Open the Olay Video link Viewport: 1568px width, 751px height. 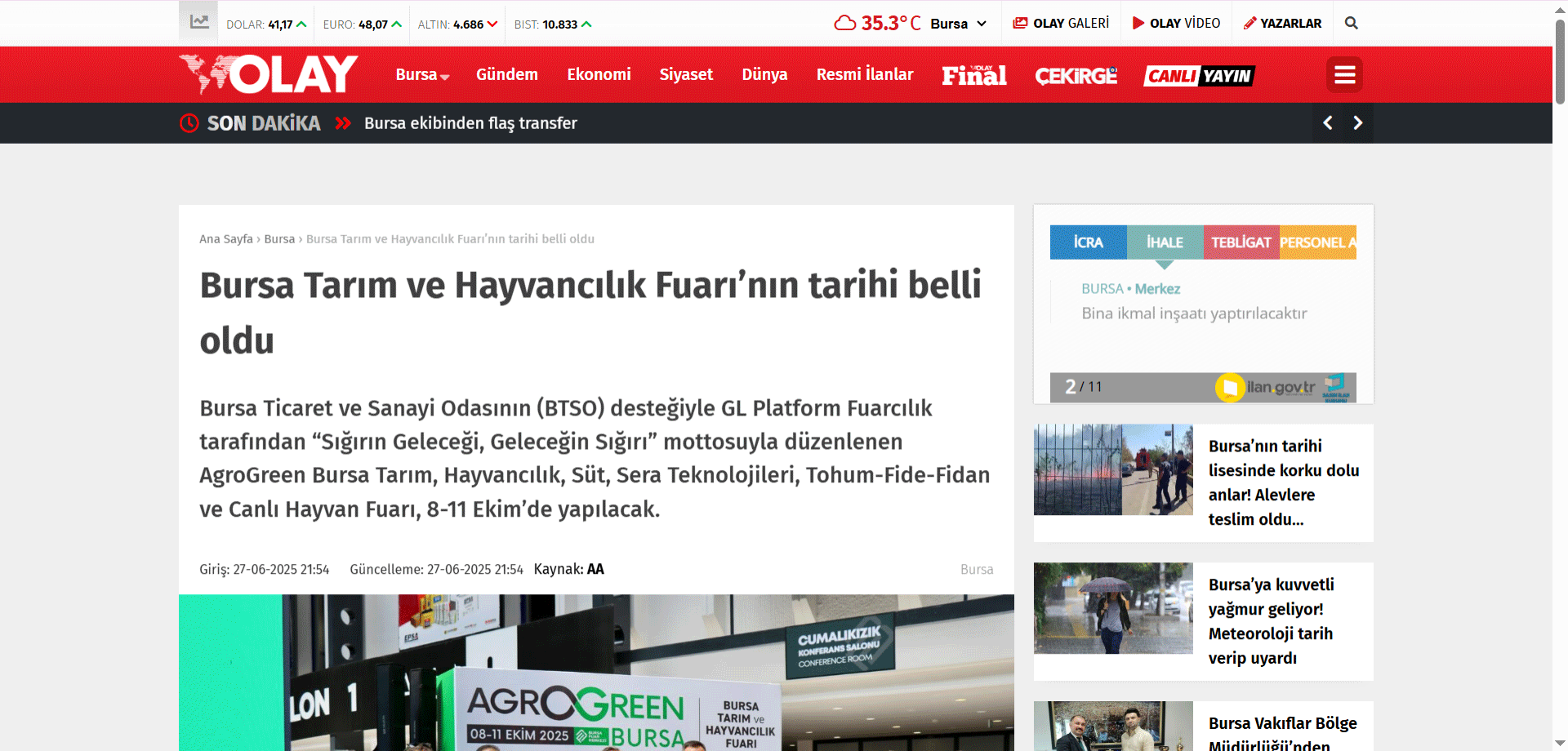[x=1176, y=24]
